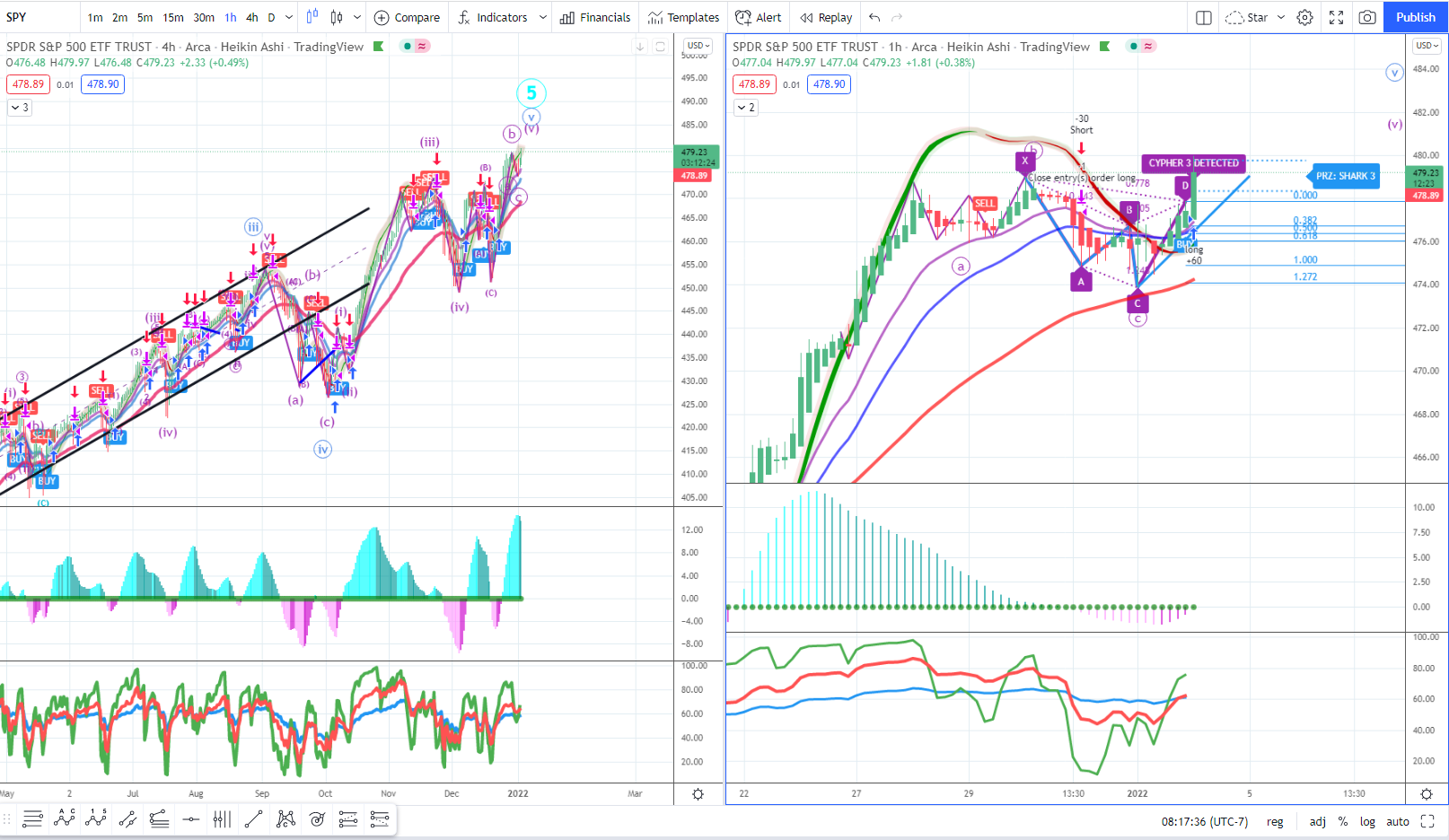
Task: Open the right chart USD currency dropdown
Action: (1427, 46)
